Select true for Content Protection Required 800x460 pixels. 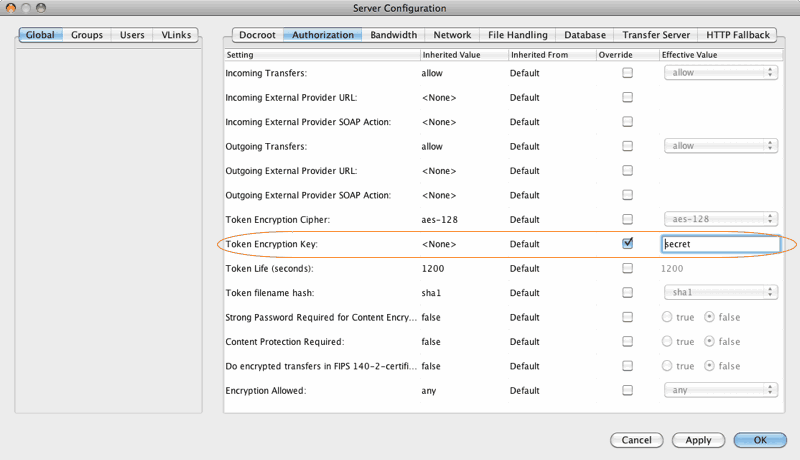[668, 341]
